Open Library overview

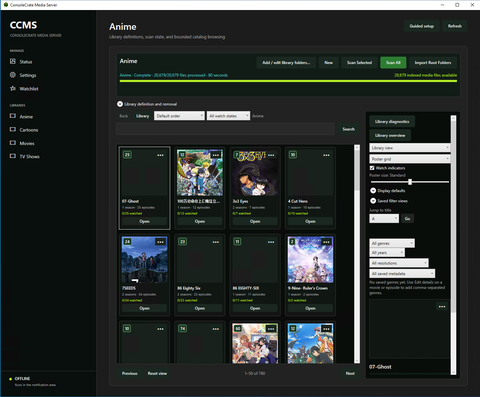[390, 135]
